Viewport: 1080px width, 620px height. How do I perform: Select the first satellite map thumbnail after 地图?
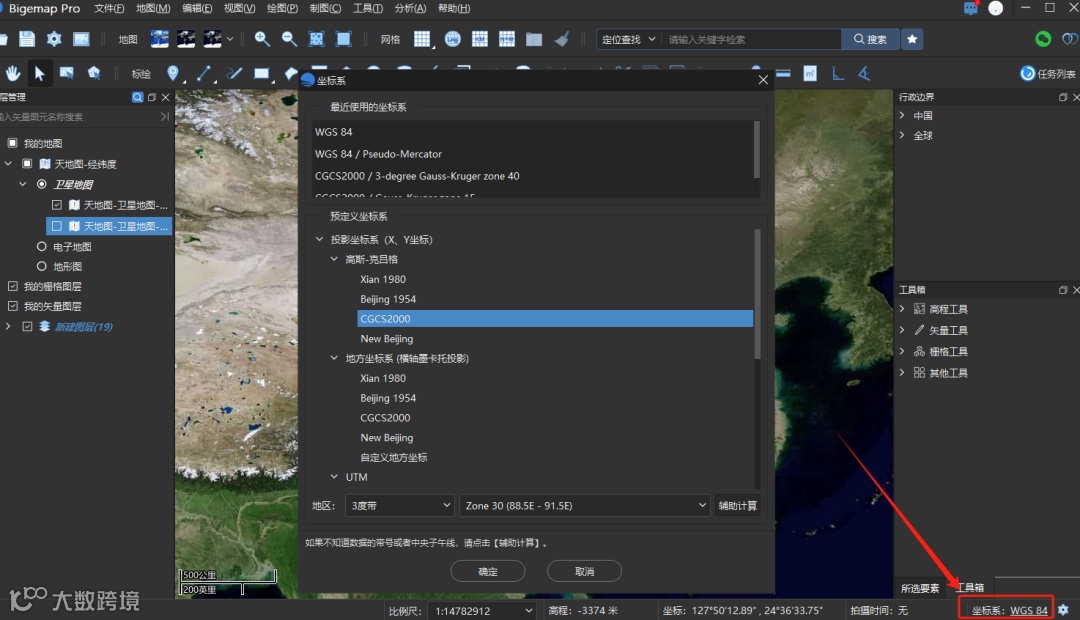coord(159,39)
